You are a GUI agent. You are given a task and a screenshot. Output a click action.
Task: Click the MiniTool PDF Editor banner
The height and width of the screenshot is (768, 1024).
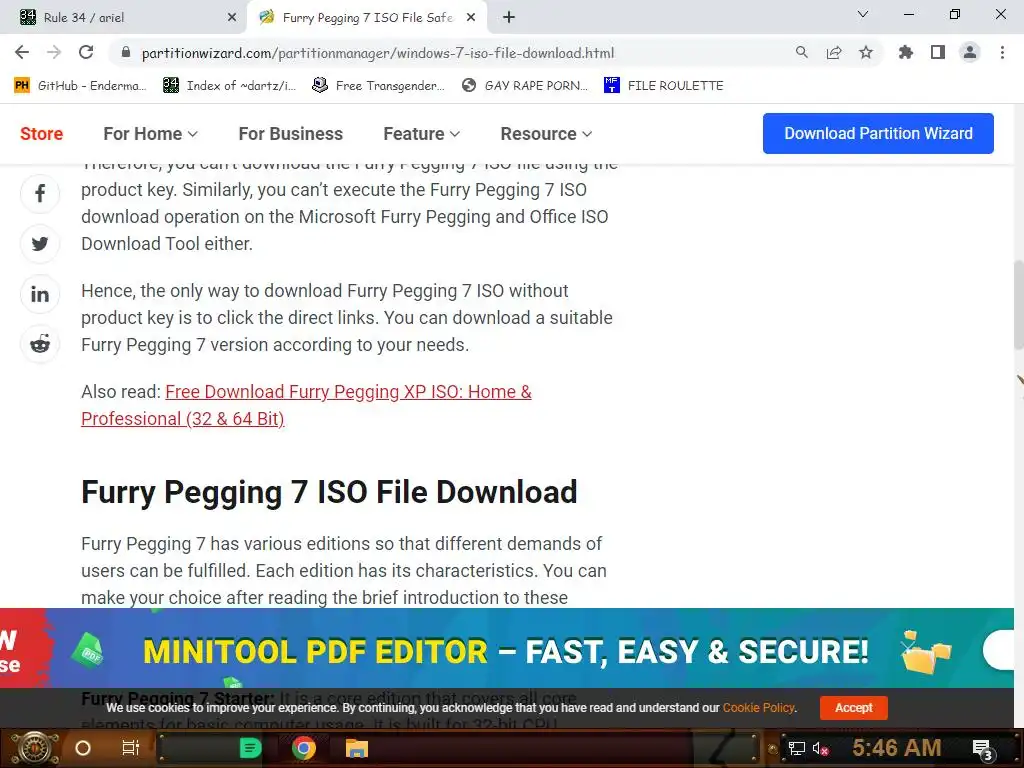pos(507,648)
